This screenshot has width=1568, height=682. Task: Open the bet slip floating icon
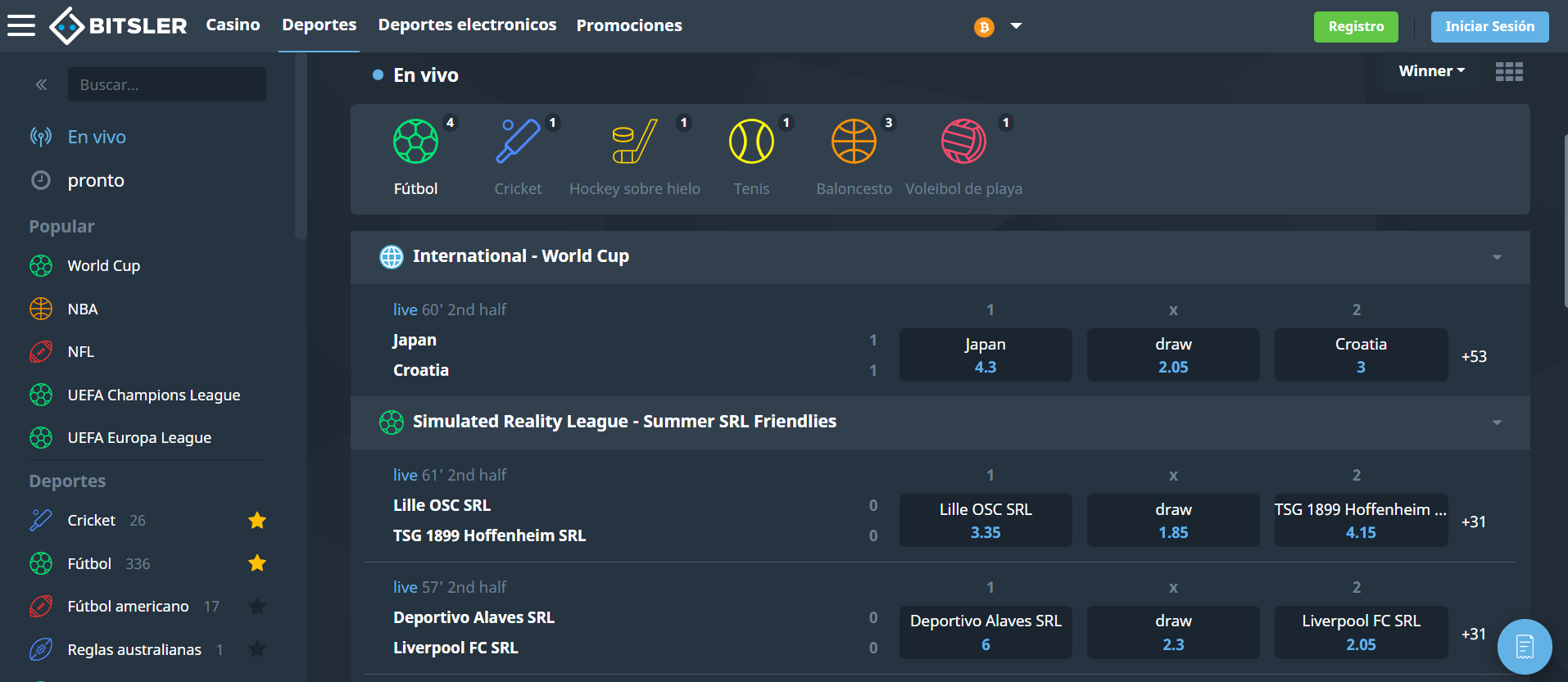[1525, 647]
